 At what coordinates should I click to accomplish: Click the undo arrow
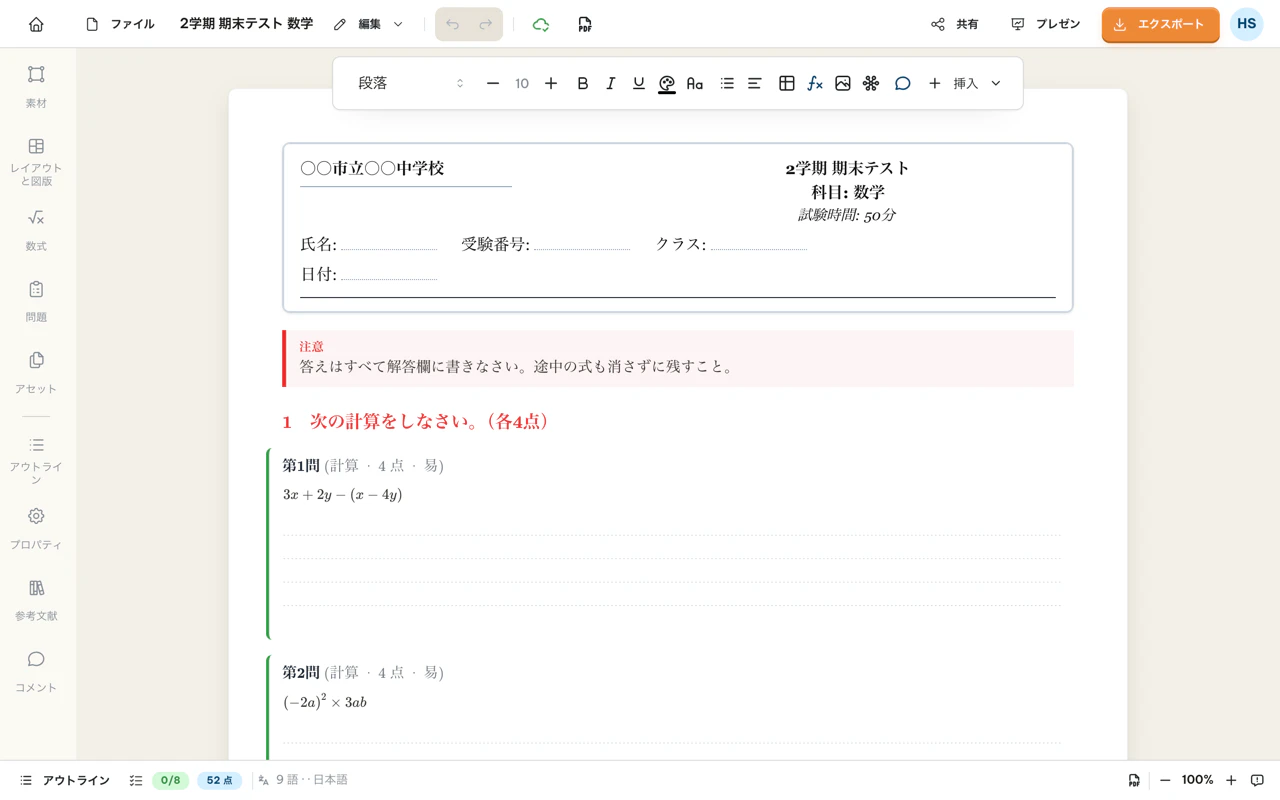point(452,24)
